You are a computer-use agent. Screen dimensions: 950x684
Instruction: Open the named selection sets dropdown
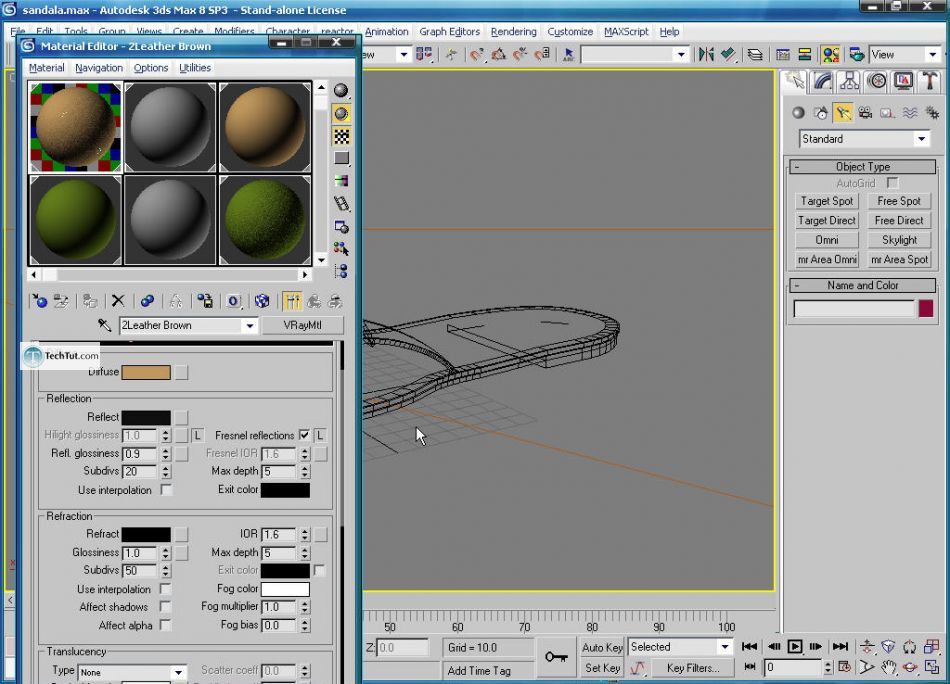(x=681, y=55)
